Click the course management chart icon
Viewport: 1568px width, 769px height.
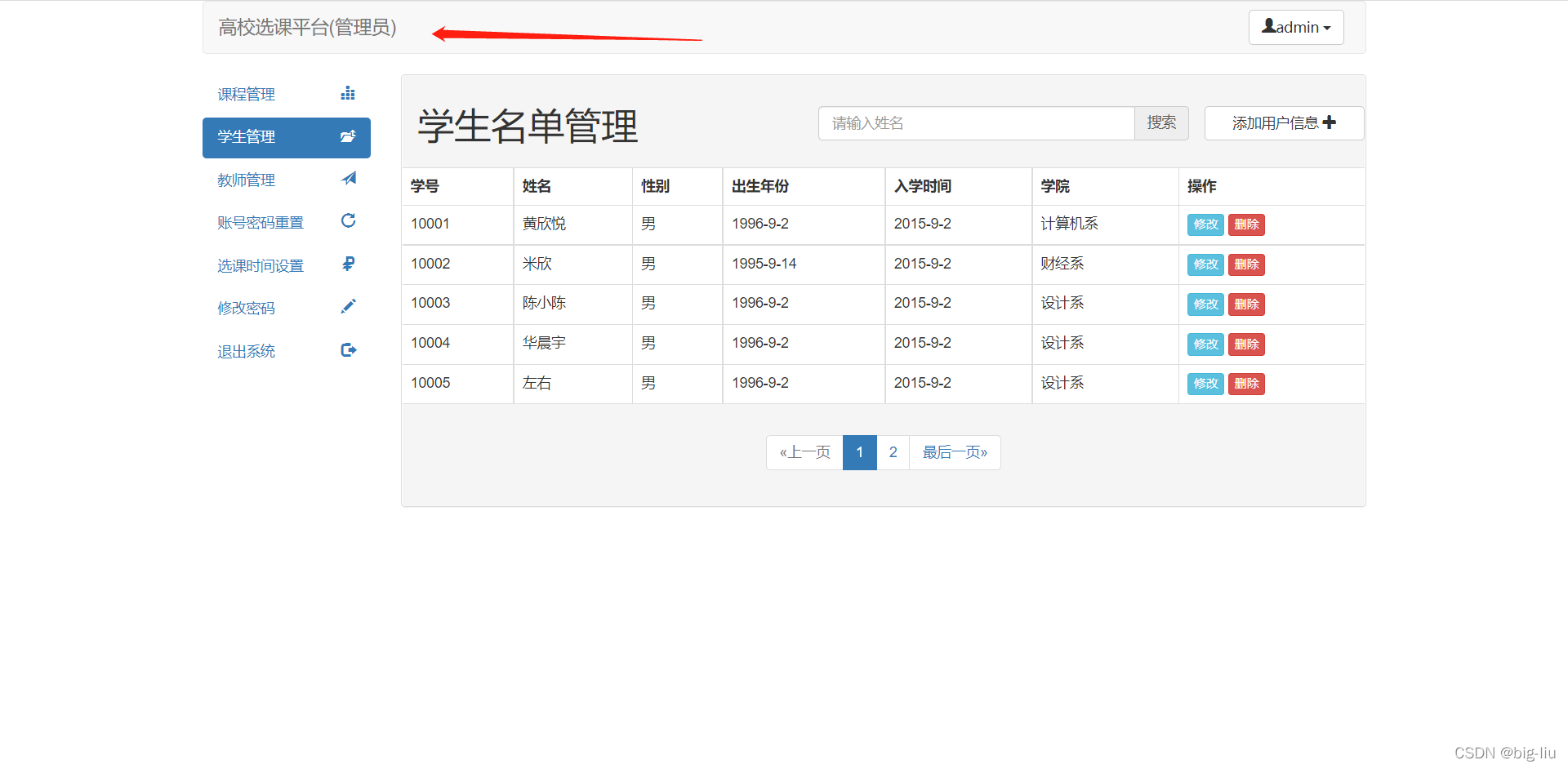click(x=348, y=93)
